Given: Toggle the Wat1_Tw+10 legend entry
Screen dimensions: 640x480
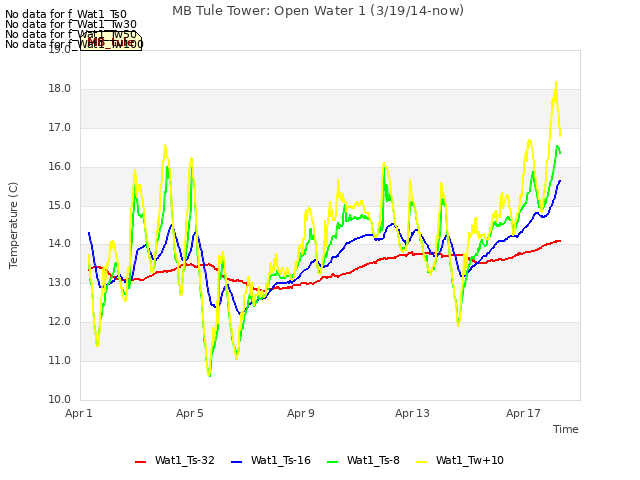Looking at the screenshot, I should [x=460, y=460].
